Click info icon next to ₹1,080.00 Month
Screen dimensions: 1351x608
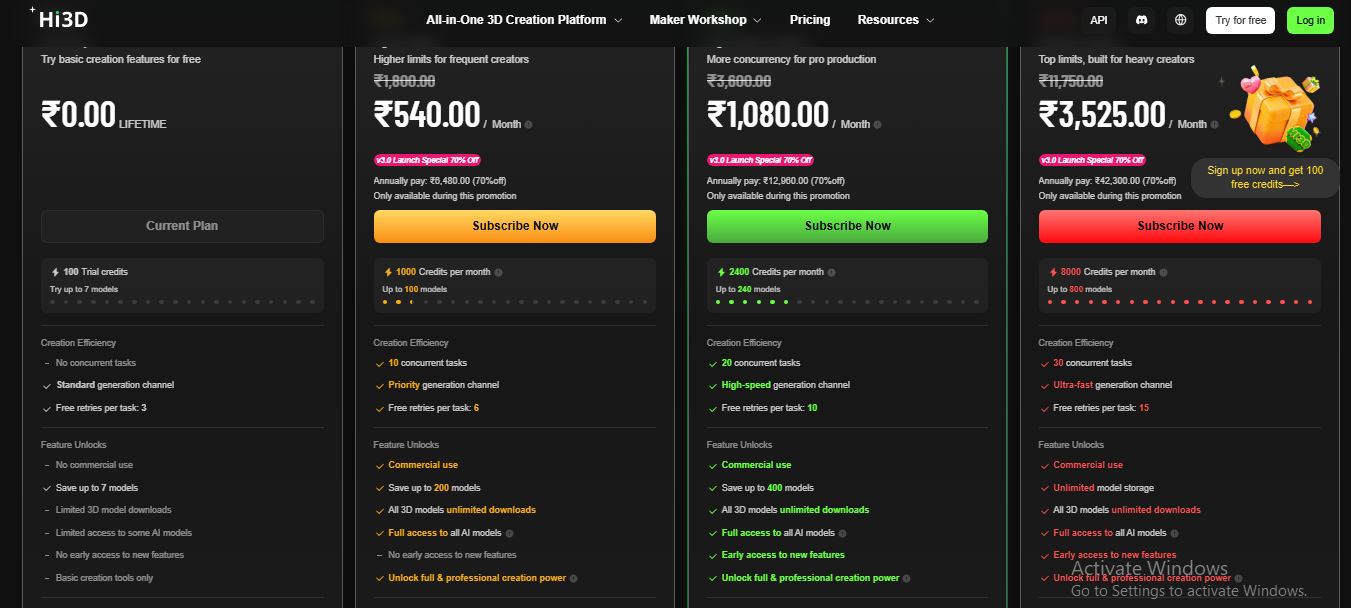(877, 125)
